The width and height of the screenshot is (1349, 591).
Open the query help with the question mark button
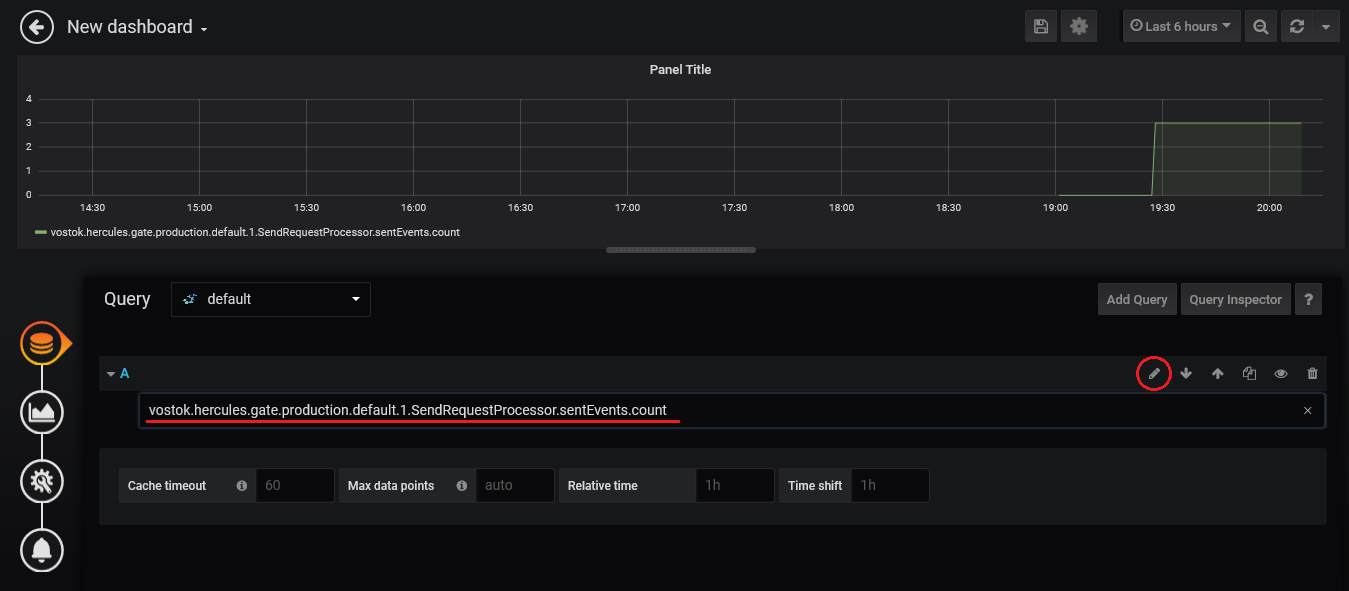[x=1308, y=299]
